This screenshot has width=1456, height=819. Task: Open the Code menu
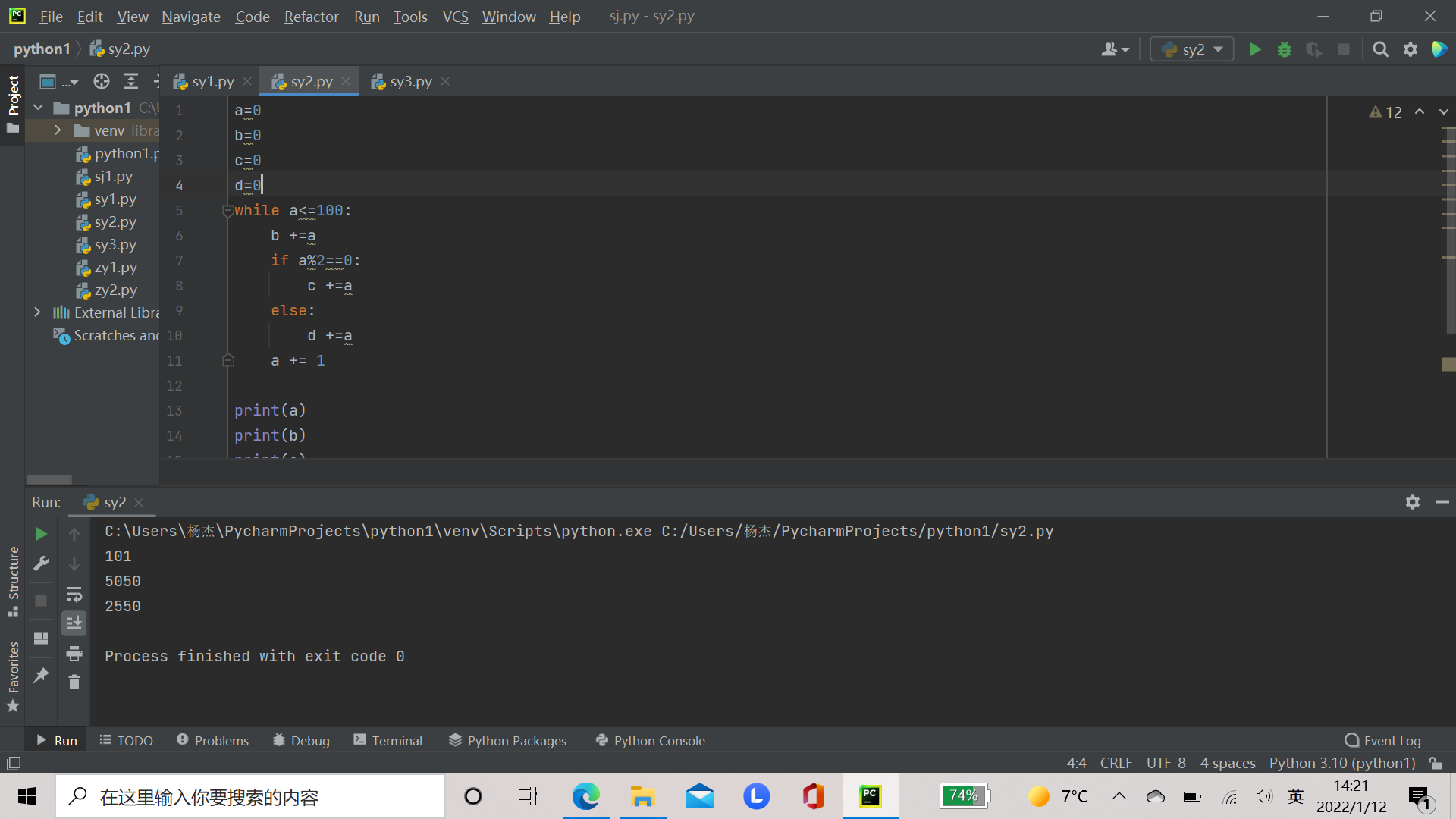click(x=252, y=17)
